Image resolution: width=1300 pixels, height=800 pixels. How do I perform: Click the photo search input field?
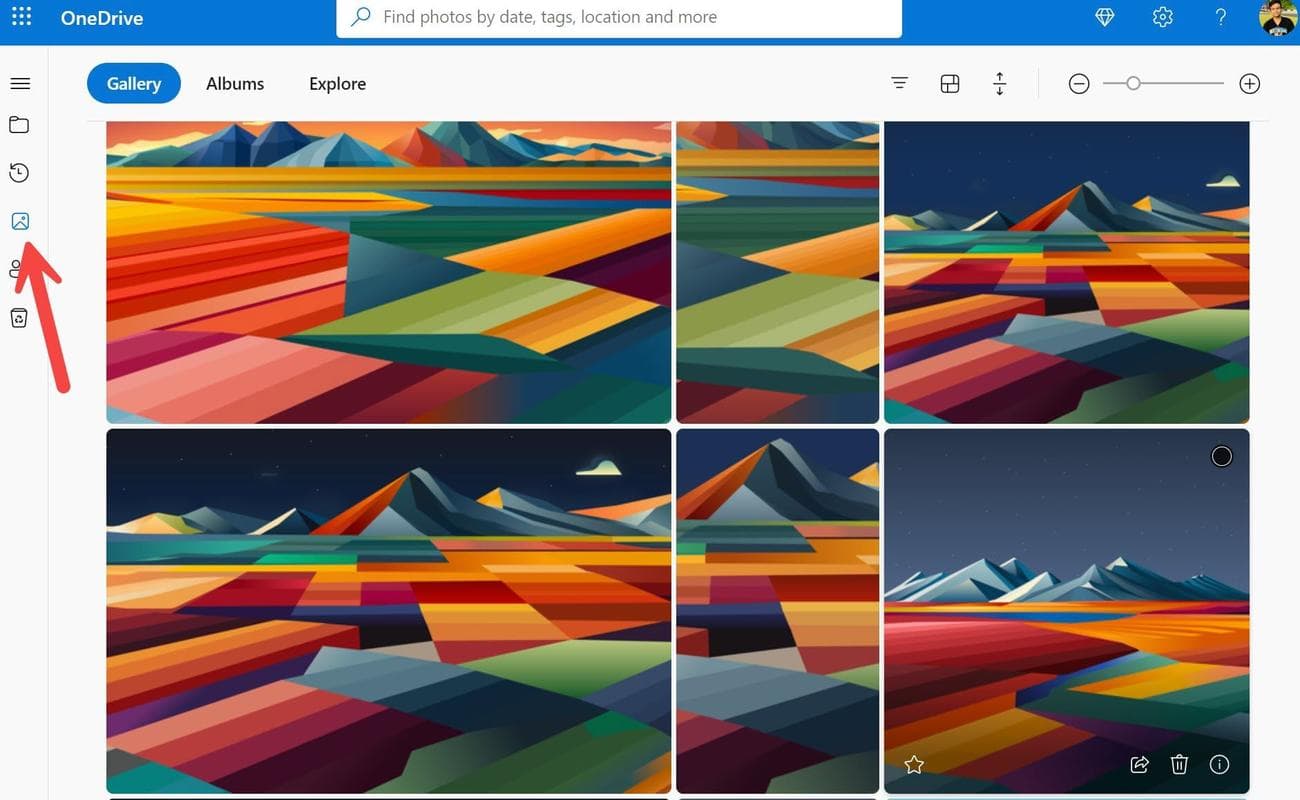coord(618,16)
